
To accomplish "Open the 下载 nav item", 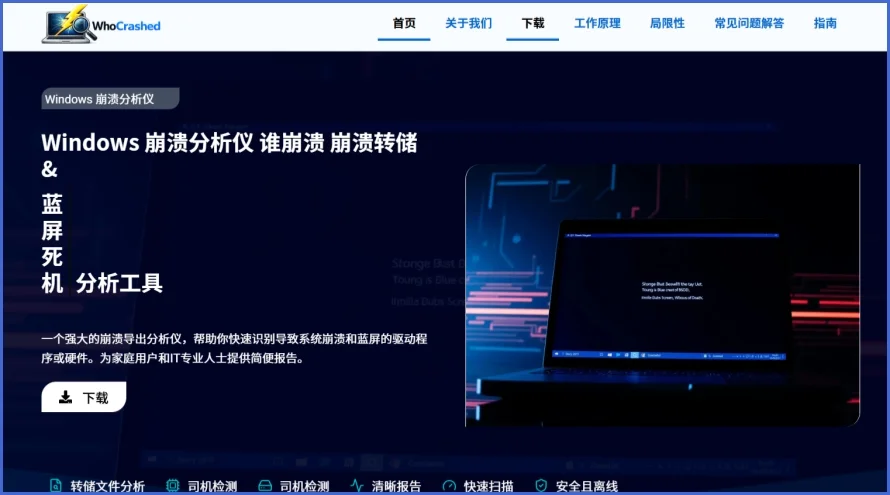I will 532,23.
